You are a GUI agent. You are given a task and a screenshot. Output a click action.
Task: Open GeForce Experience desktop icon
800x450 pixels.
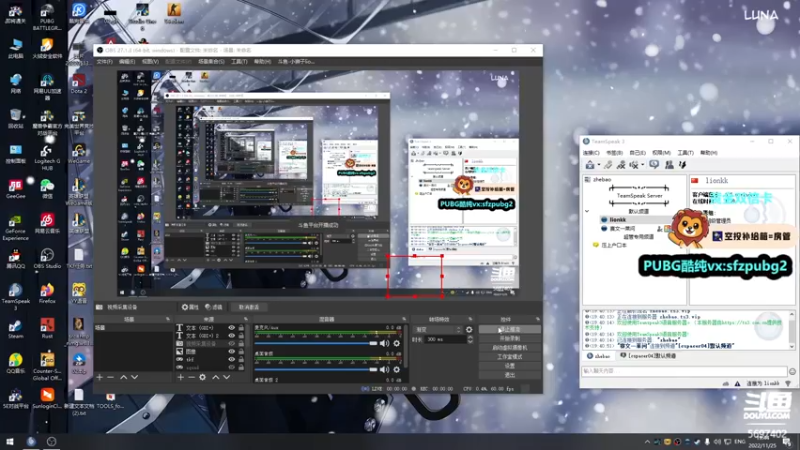click(x=15, y=228)
